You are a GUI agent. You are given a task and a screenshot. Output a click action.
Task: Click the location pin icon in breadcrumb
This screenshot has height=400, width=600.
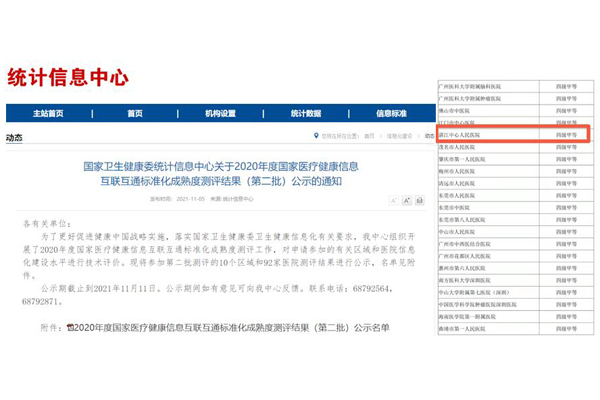[316, 136]
